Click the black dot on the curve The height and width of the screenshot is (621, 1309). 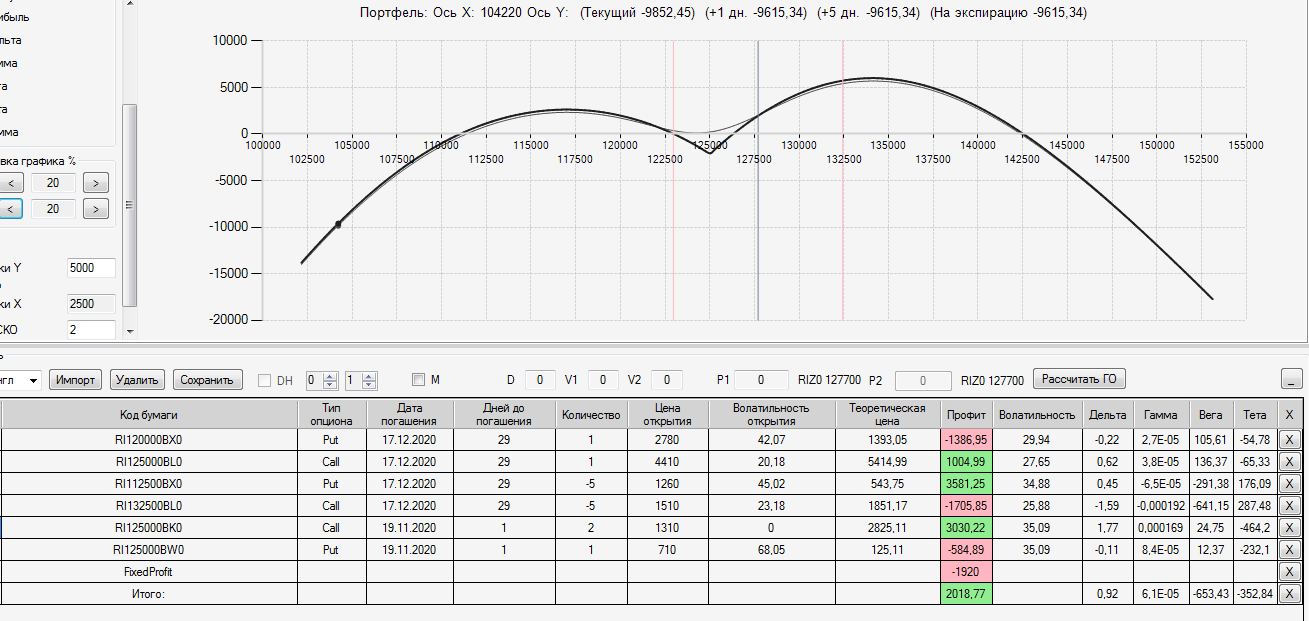click(338, 224)
